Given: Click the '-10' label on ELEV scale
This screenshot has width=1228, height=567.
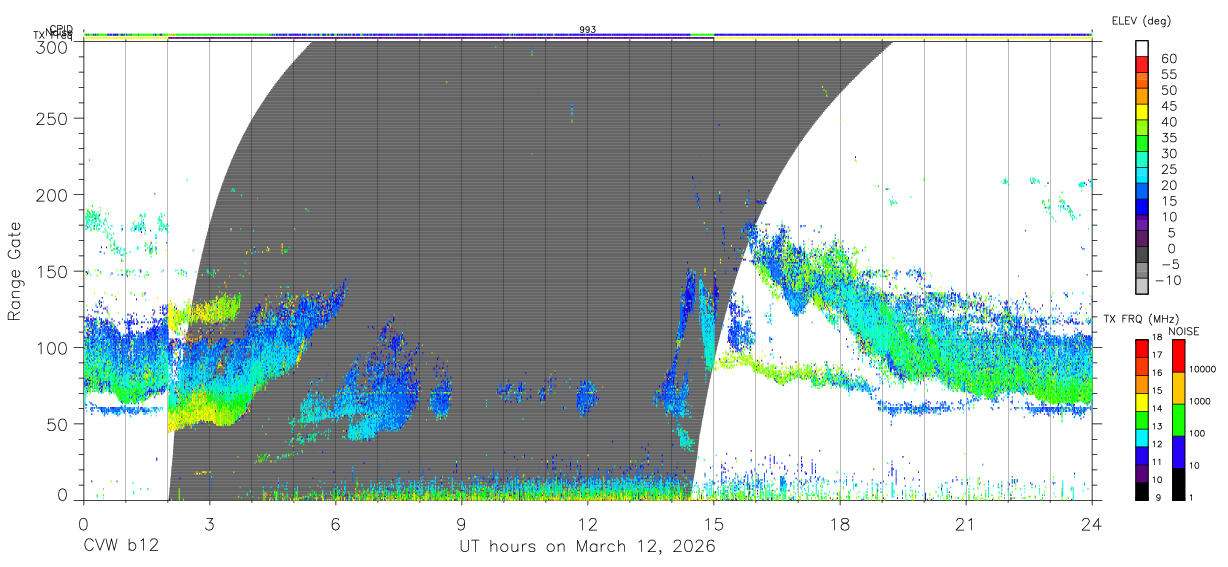Looking at the screenshot, I should [1169, 280].
